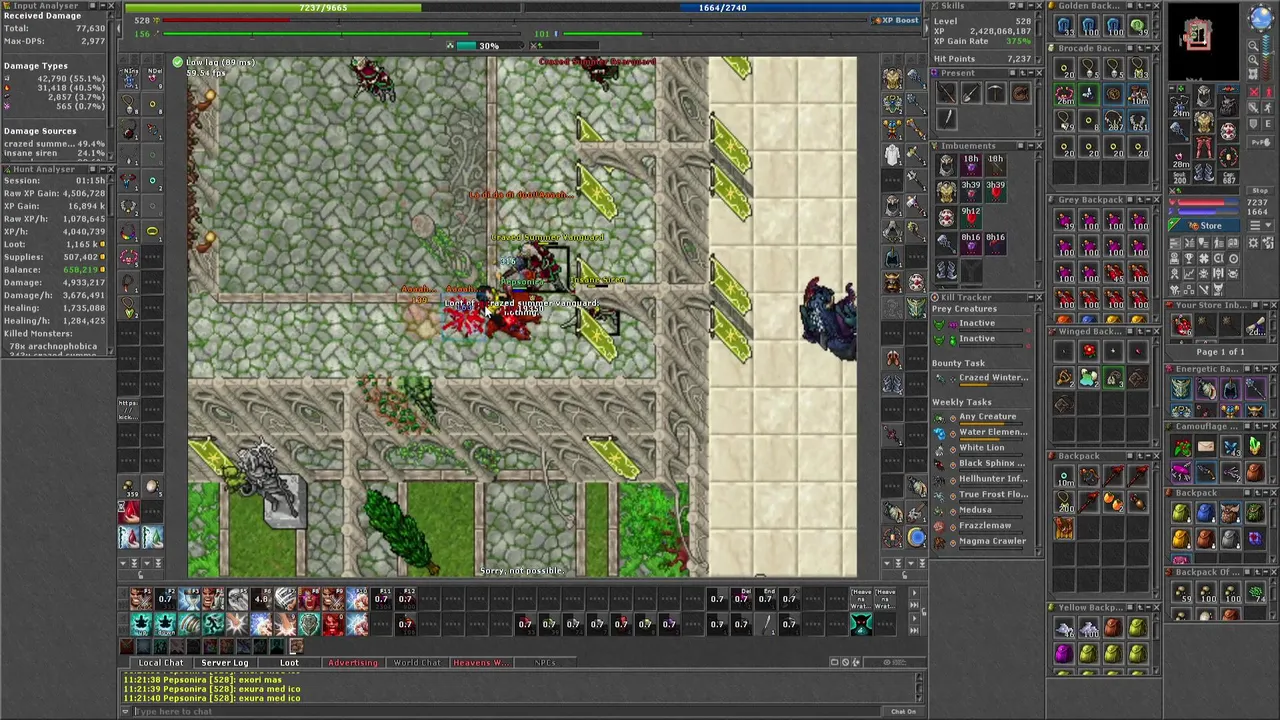Click the round shield spell on action bar
Viewport: 1280px width, 720px height.
(309, 624)
